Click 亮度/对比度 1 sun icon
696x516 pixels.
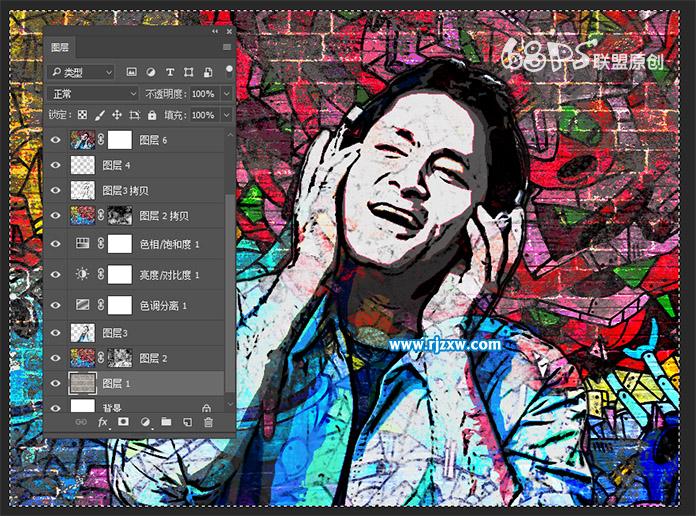tap(82, 274)
